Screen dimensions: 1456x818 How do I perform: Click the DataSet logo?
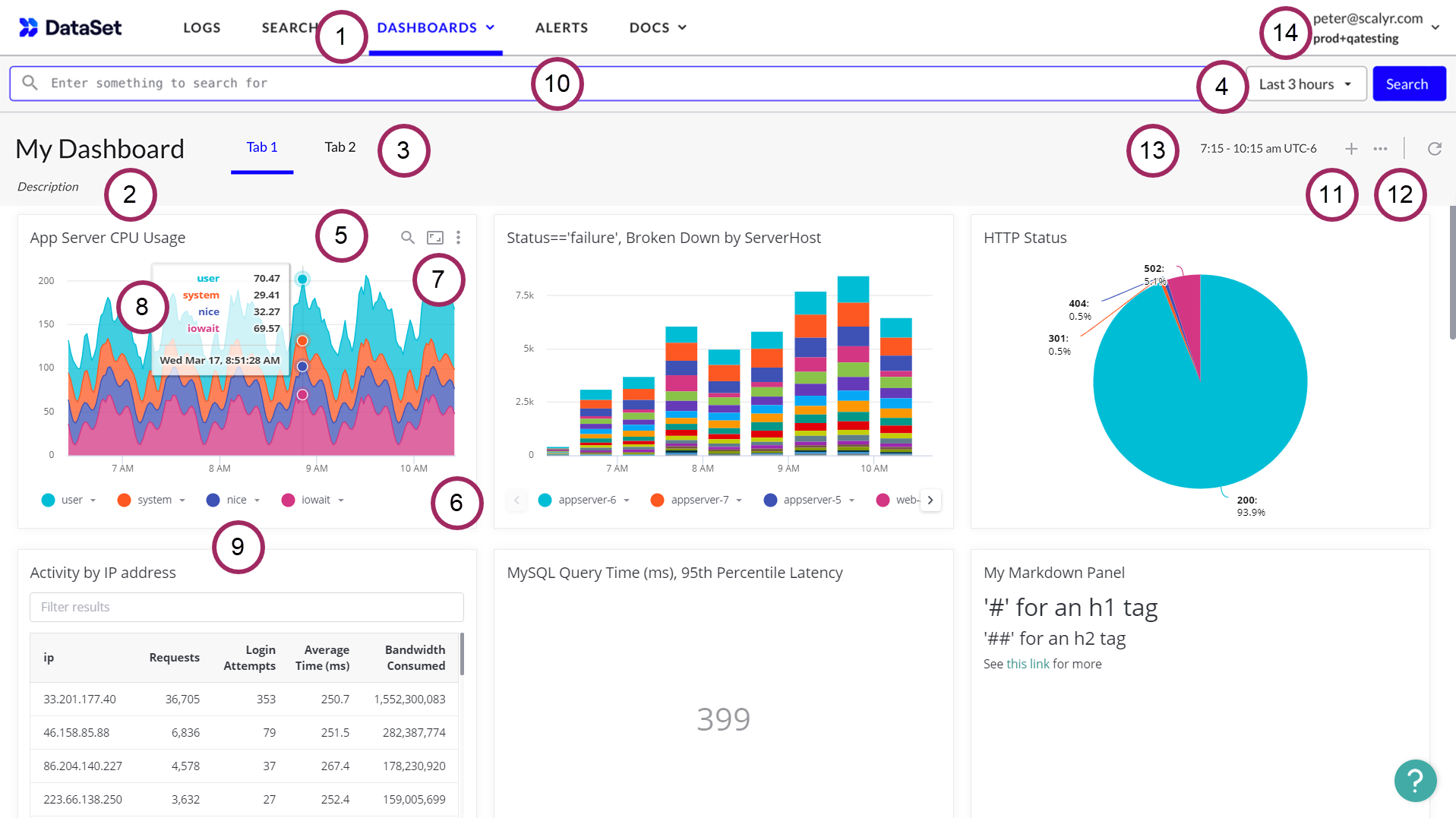point(69,27)
